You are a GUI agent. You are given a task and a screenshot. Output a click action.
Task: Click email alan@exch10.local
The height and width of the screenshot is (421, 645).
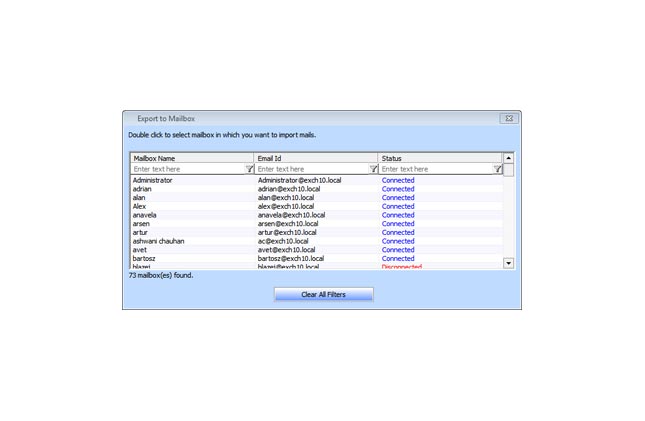click(286, 198)
